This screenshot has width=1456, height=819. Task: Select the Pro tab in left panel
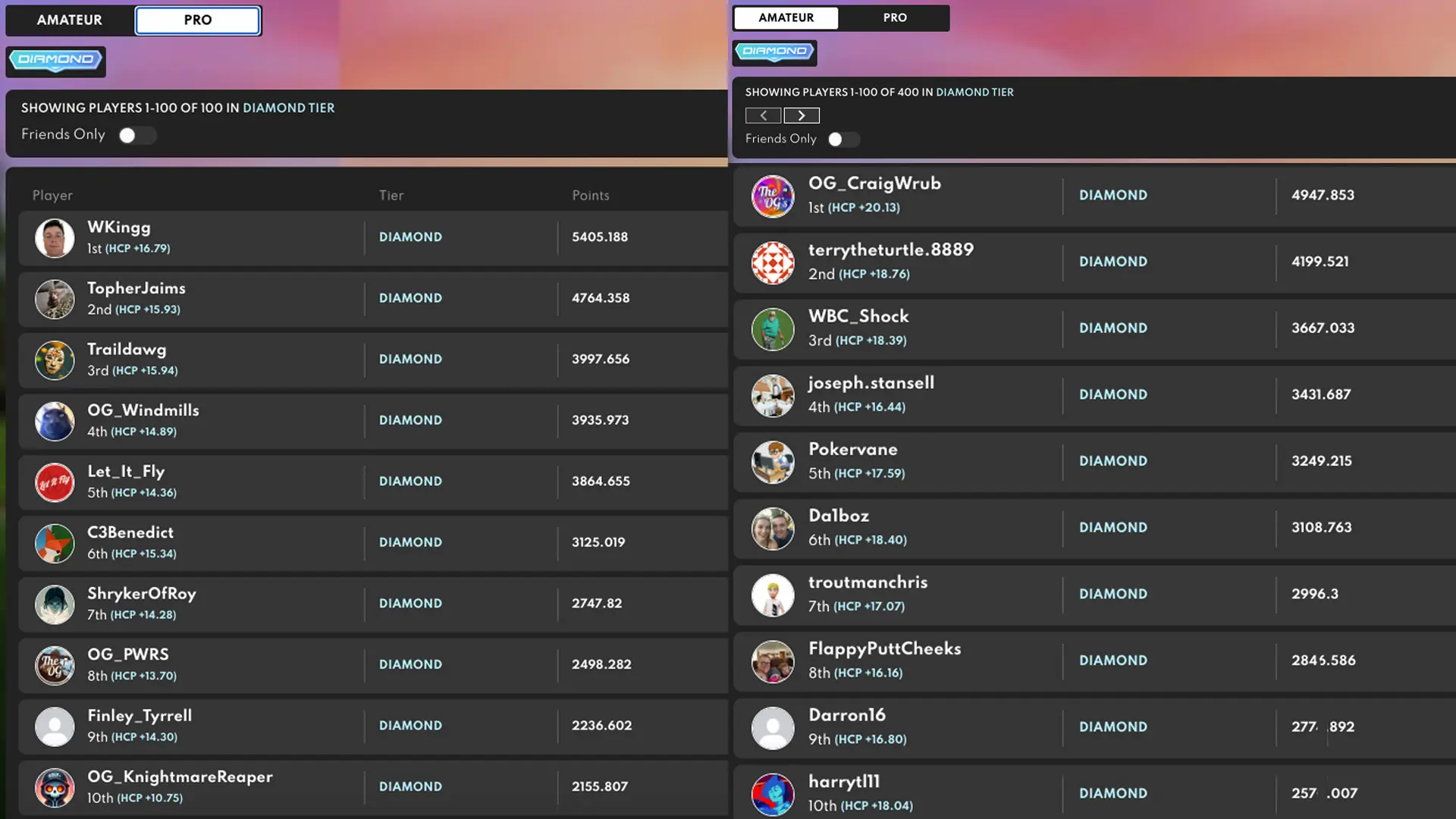[198, 20]
